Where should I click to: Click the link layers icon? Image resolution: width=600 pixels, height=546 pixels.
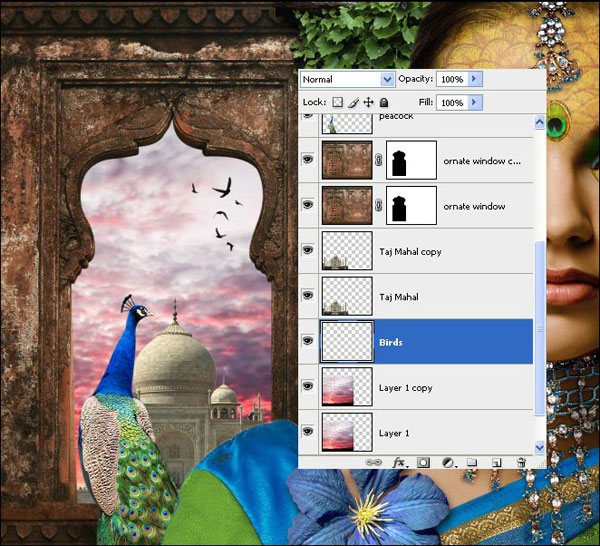click(x=373, y=462)
